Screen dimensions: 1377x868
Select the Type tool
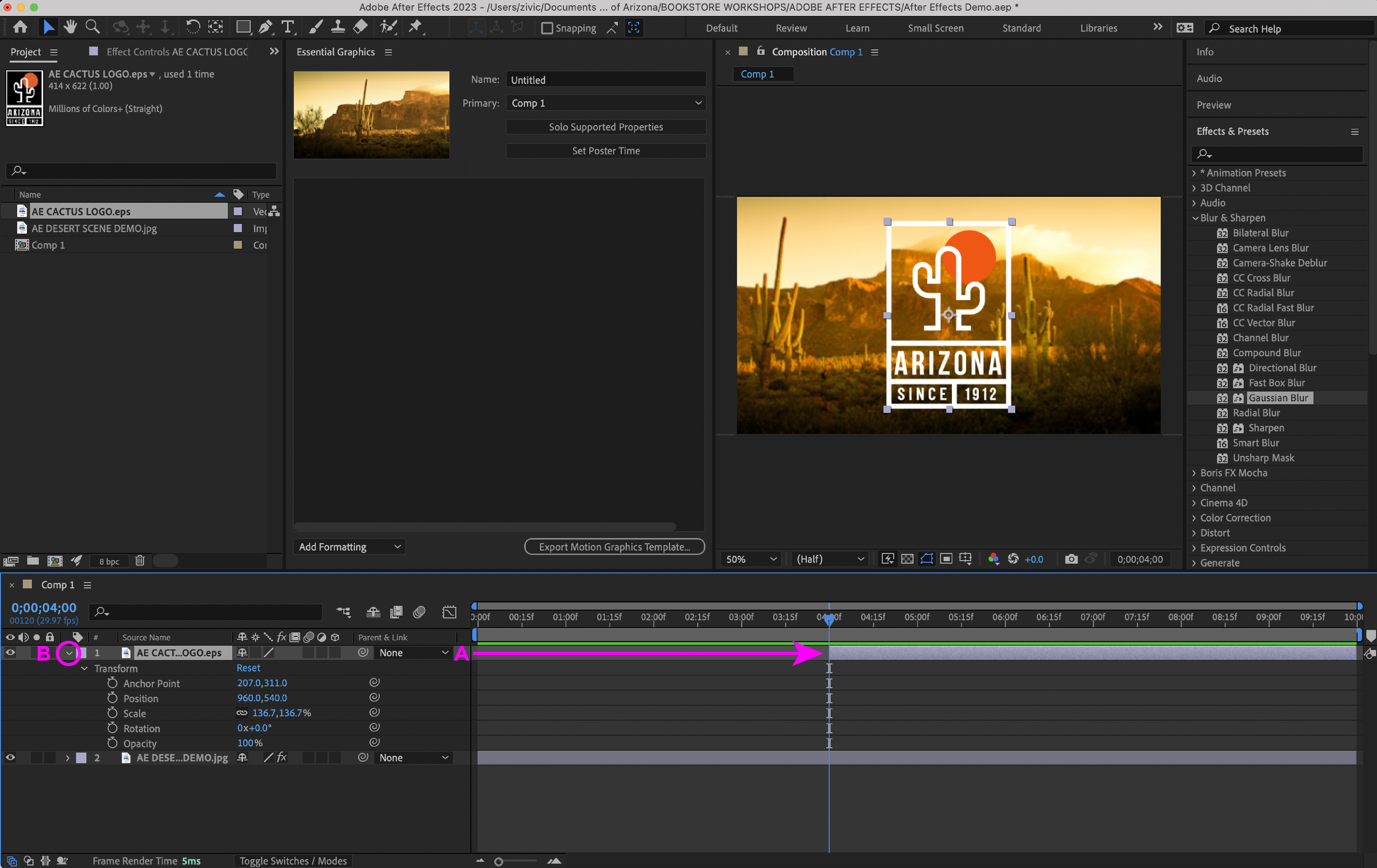tap(288, 27)
